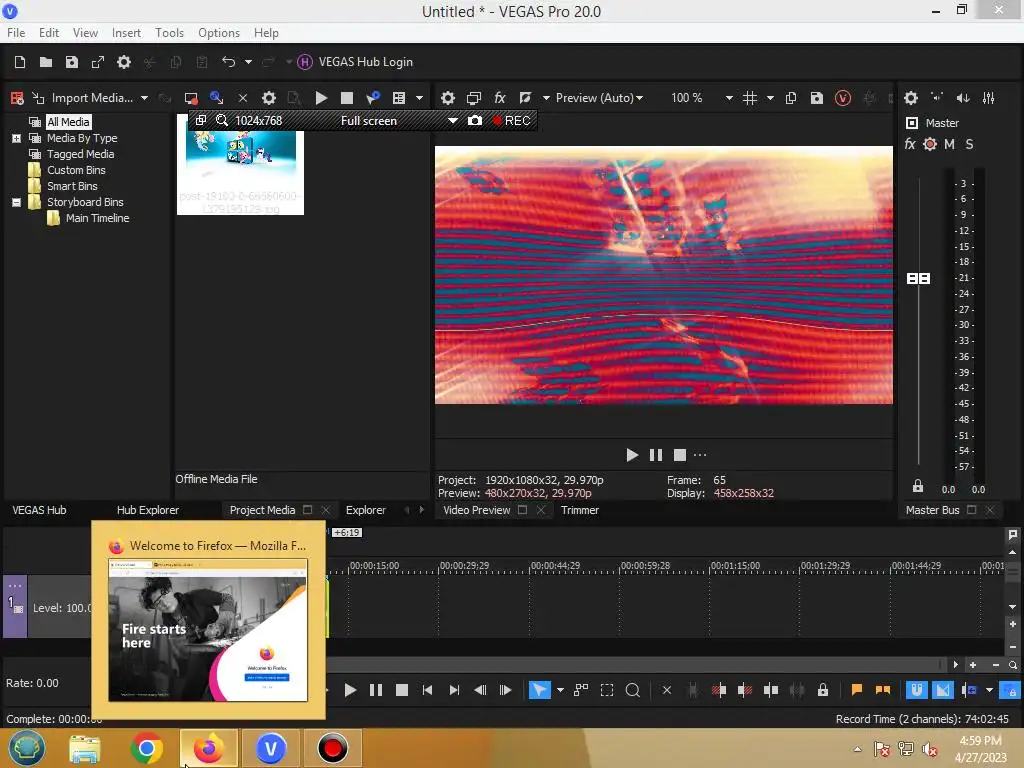
Task: Open the Tools menu
Action: (x=169, y=33)
